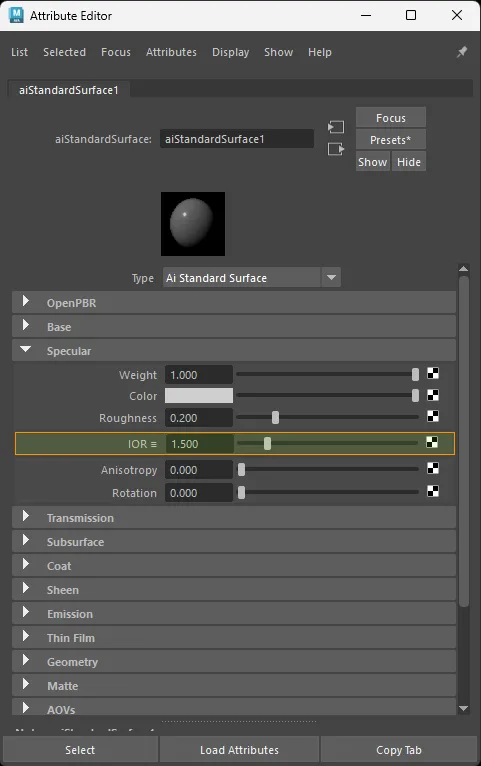The image size is (481, 766).
Task: Click the Roughness slider handle
Action: tap(275, 417)
